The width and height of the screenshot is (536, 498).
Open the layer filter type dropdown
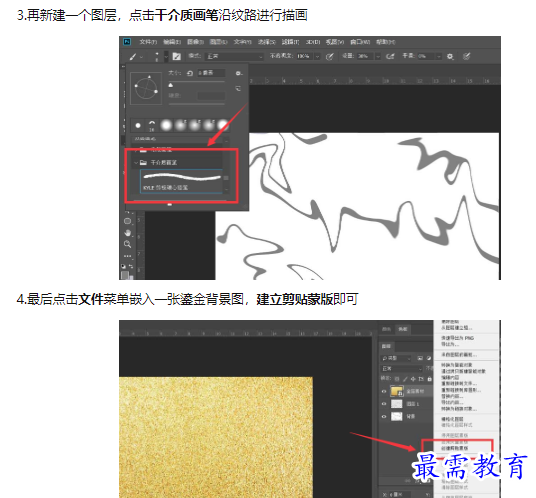[x=397, y=358]
